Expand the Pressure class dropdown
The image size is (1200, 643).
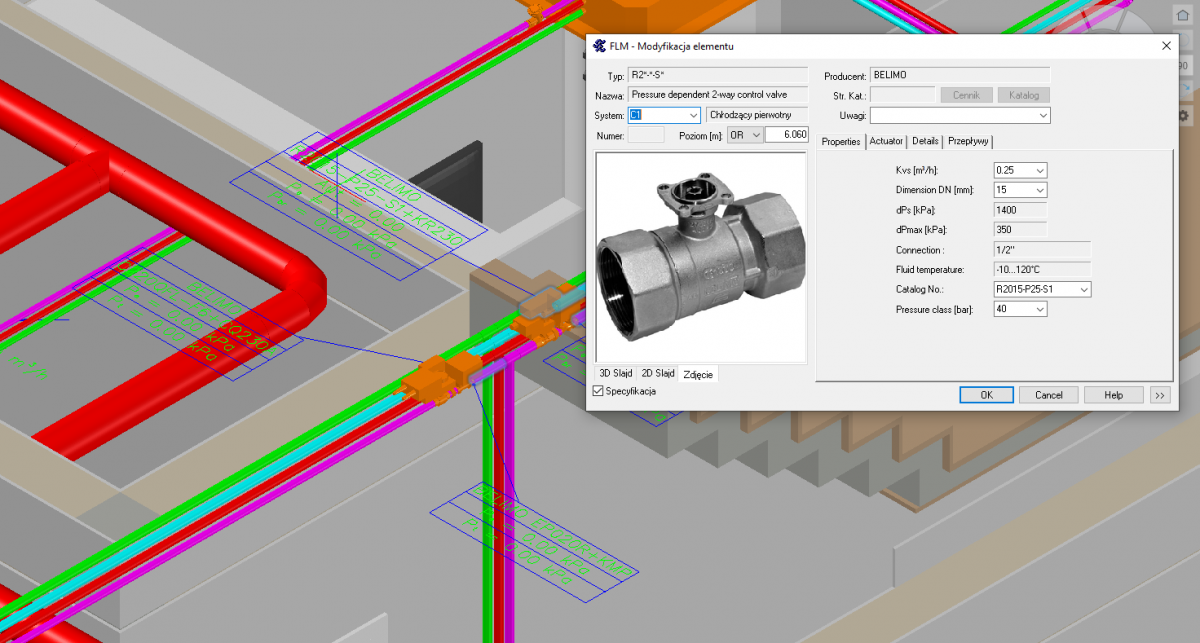coord(1040,310)
